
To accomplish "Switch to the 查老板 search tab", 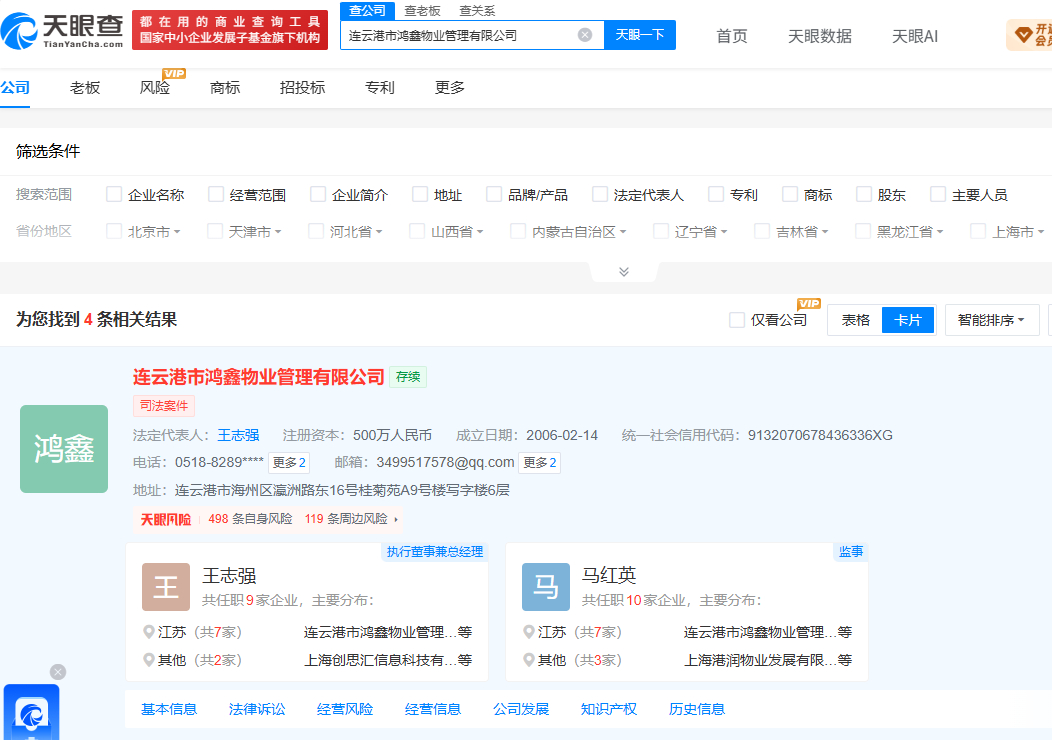I will (x=423, y=11).
